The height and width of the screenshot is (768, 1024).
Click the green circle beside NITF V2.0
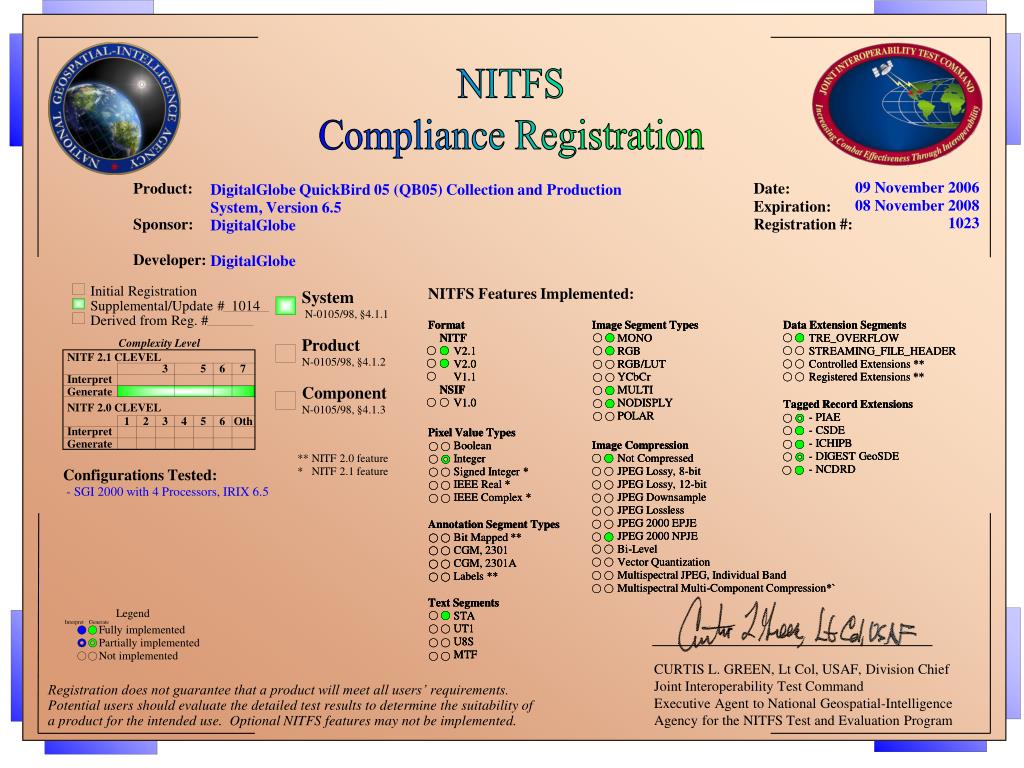pos(444,364)
